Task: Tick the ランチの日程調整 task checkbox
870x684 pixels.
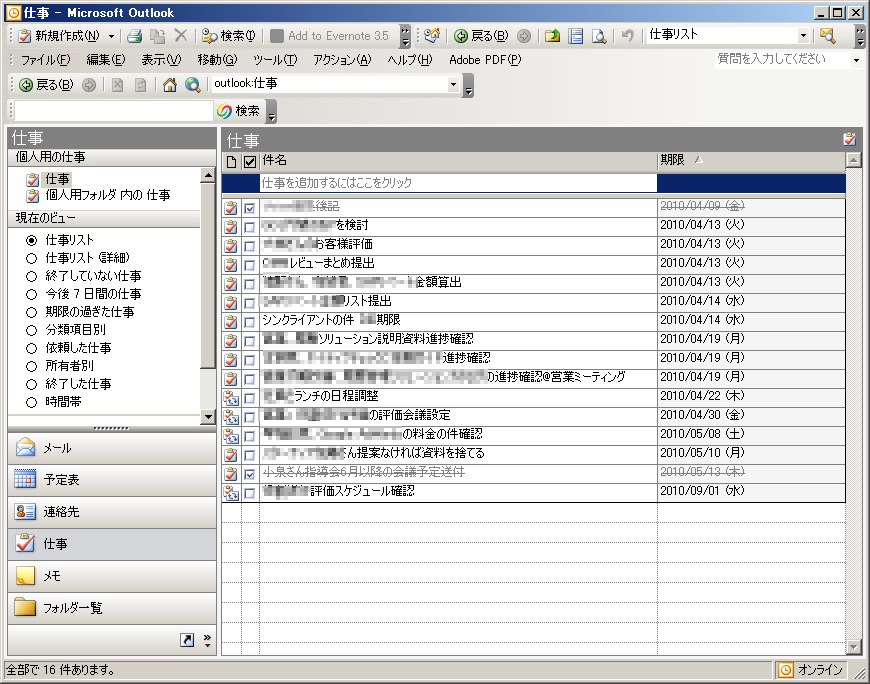Action: pyautogui.click(x=249, y=397)
